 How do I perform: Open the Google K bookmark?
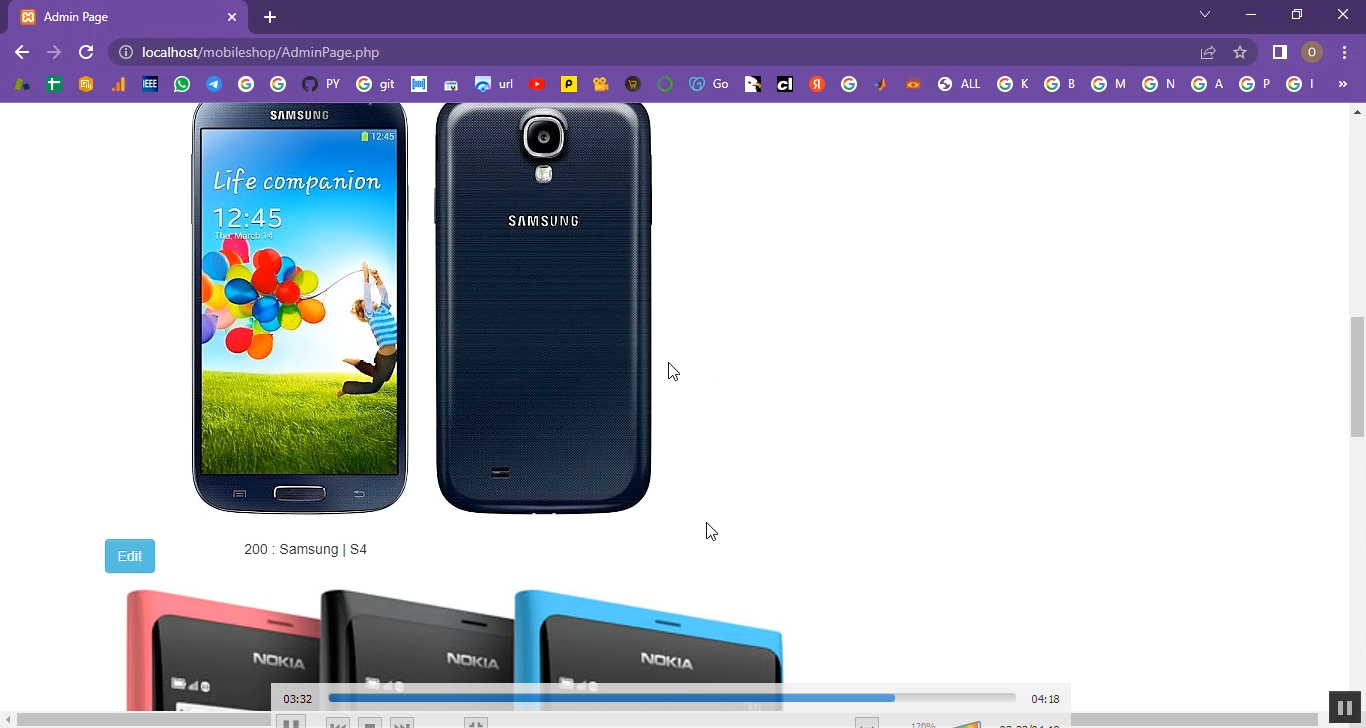point(1013,84)
